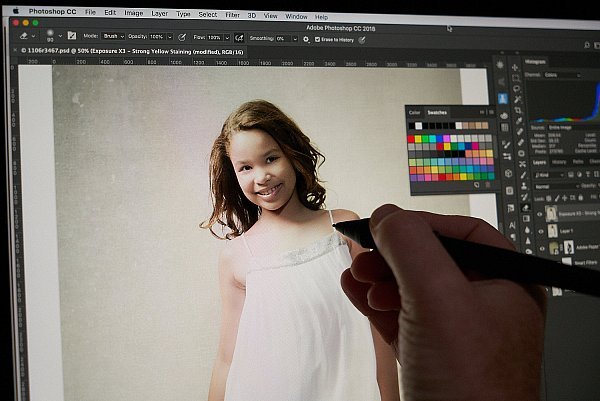Select the Crop tool
The height and width of the screenshot is (401, 600).
[518, 111]
